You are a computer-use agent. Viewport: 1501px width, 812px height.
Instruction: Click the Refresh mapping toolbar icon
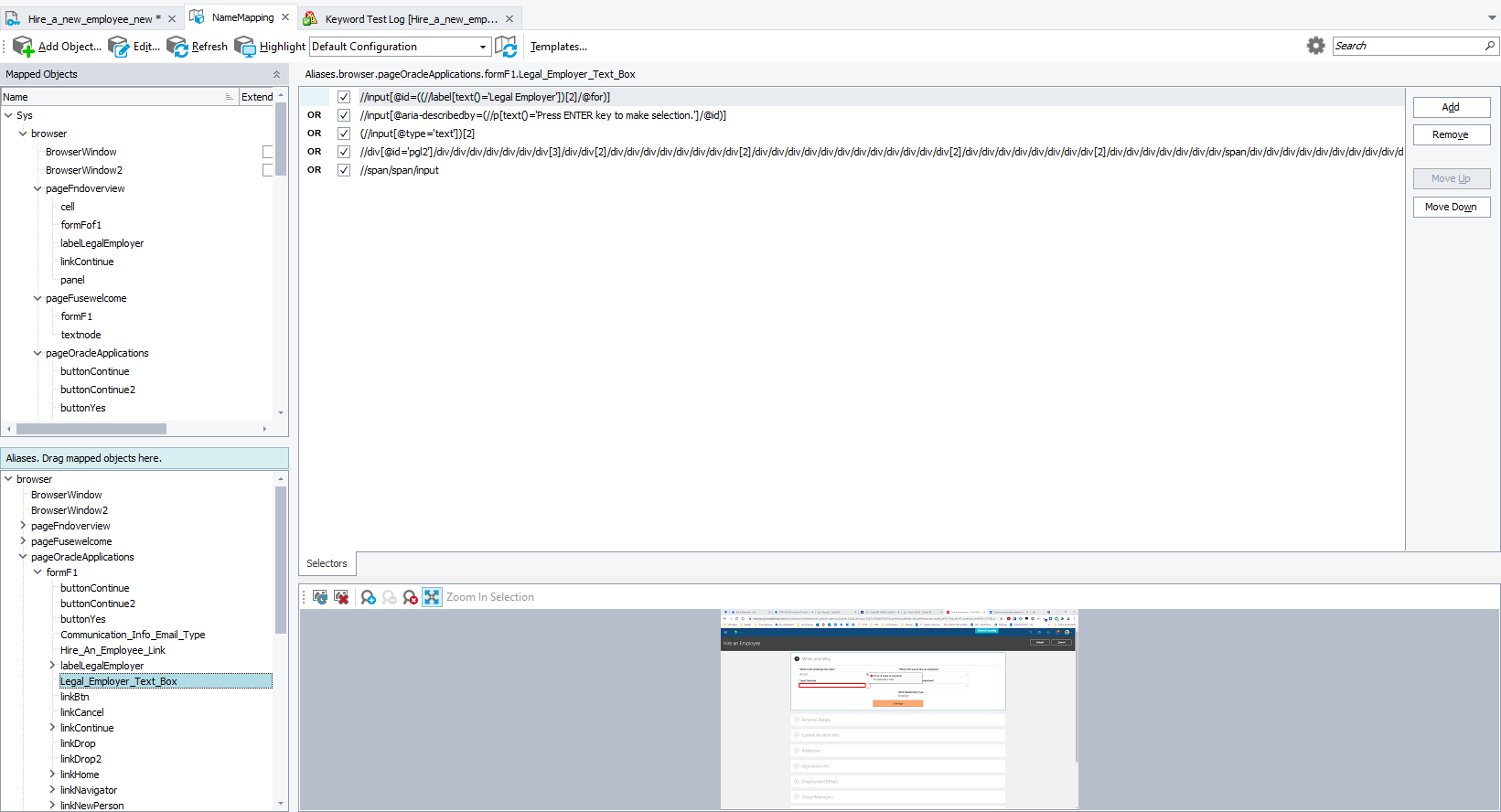coord(177,47)
